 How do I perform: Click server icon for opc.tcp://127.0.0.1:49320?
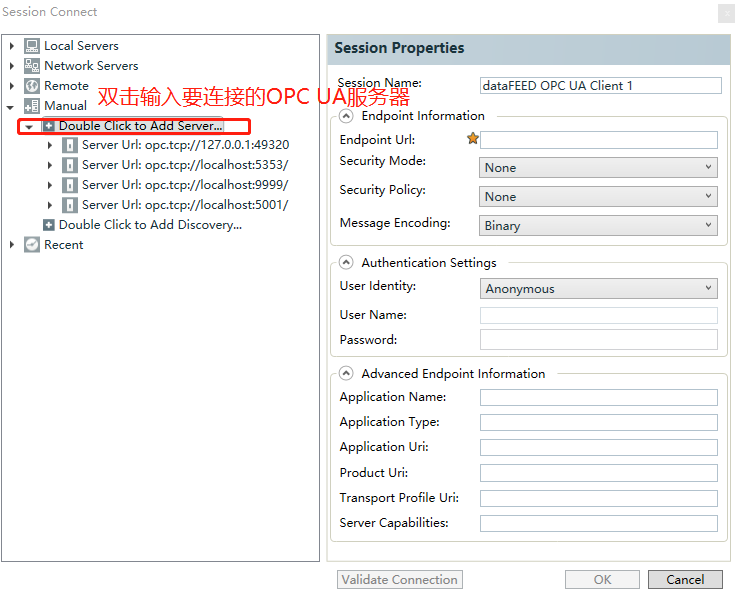[x=70, y=145]
